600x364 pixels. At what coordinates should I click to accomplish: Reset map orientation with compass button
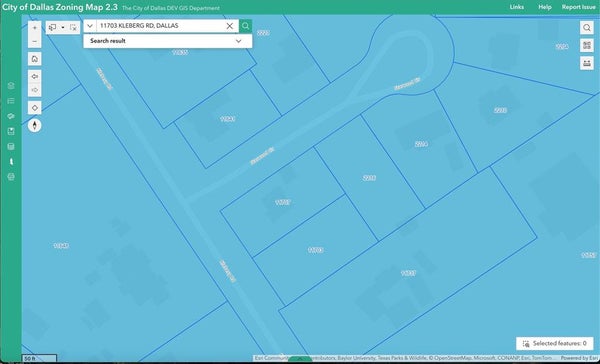(x=35, y=126)
